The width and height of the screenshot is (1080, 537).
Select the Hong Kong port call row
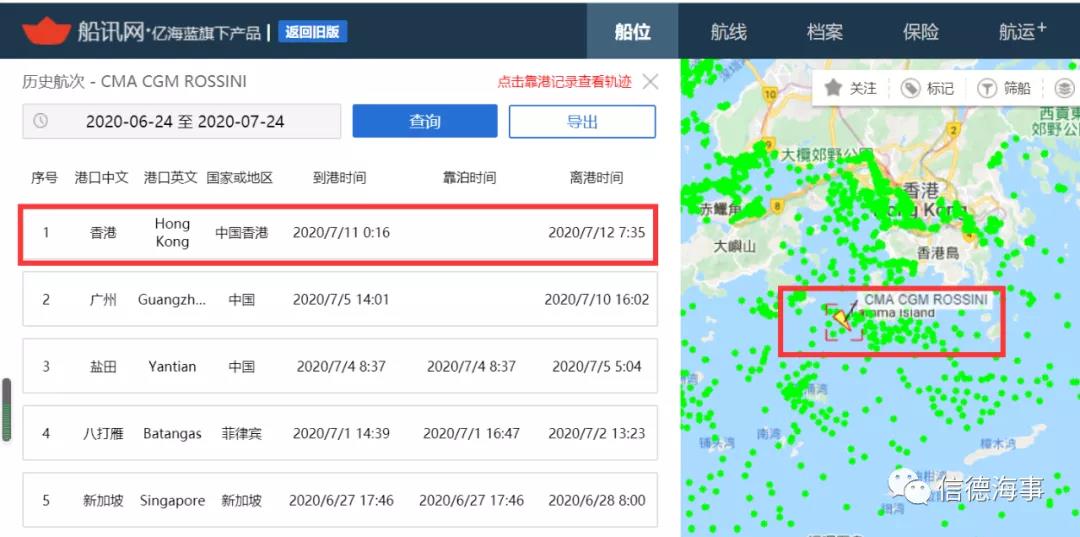(x=338, y=233)
